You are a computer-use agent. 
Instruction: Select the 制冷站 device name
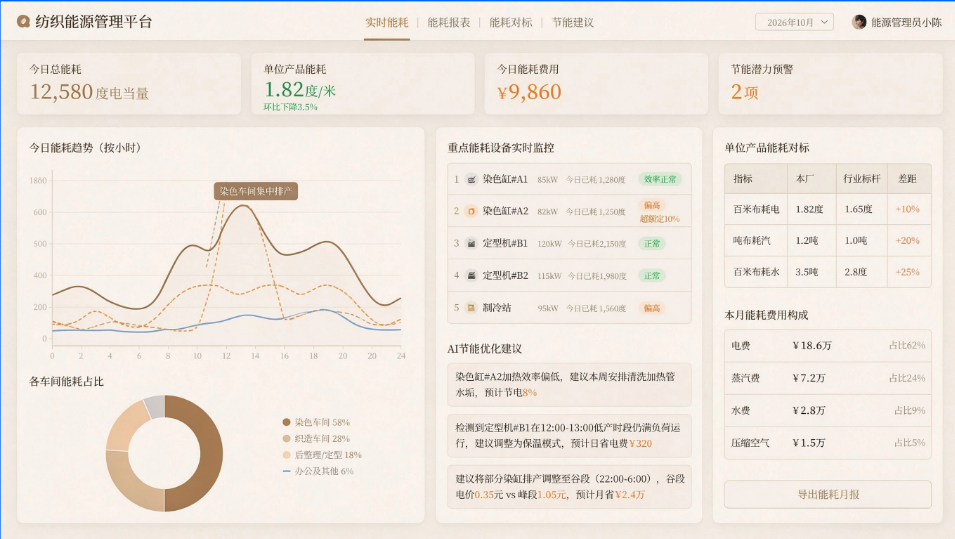[497, 308]
